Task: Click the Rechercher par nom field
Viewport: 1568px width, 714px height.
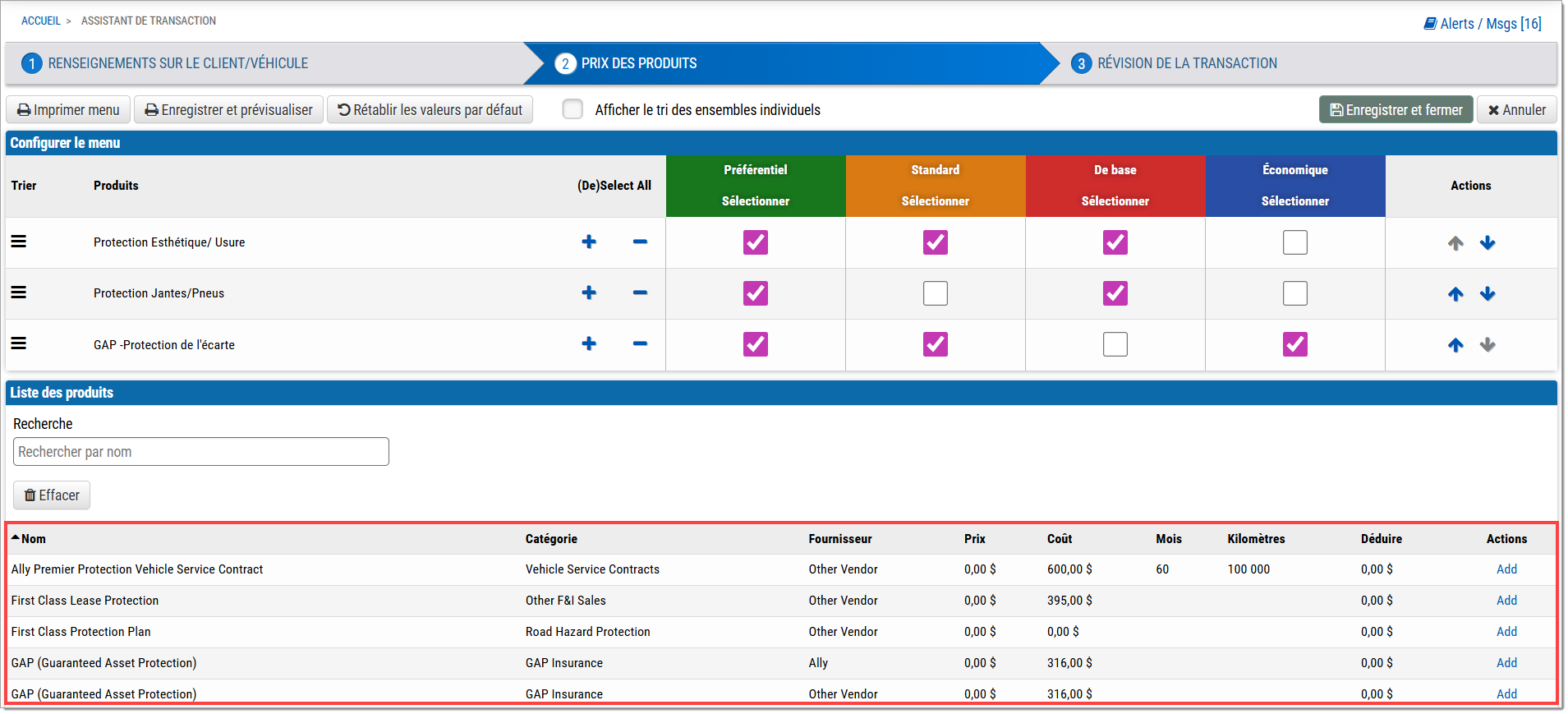Action: pyautogui.click(x=201, y=452)
